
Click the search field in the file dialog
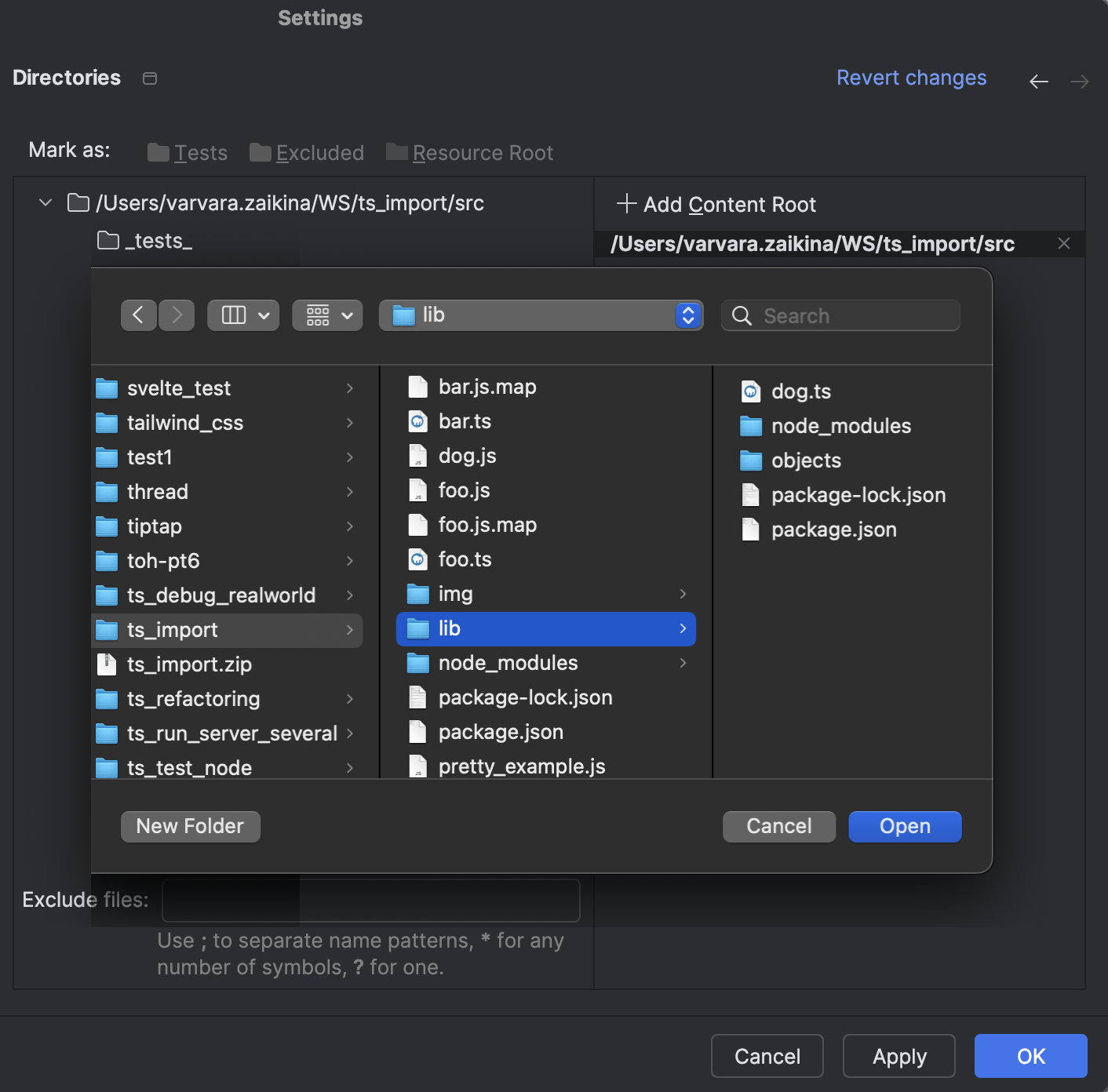point(840,315)
